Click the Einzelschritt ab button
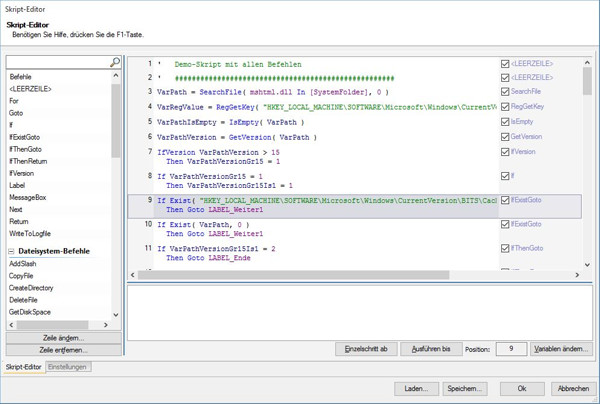The image size is (600, 404). coord(366,349)
